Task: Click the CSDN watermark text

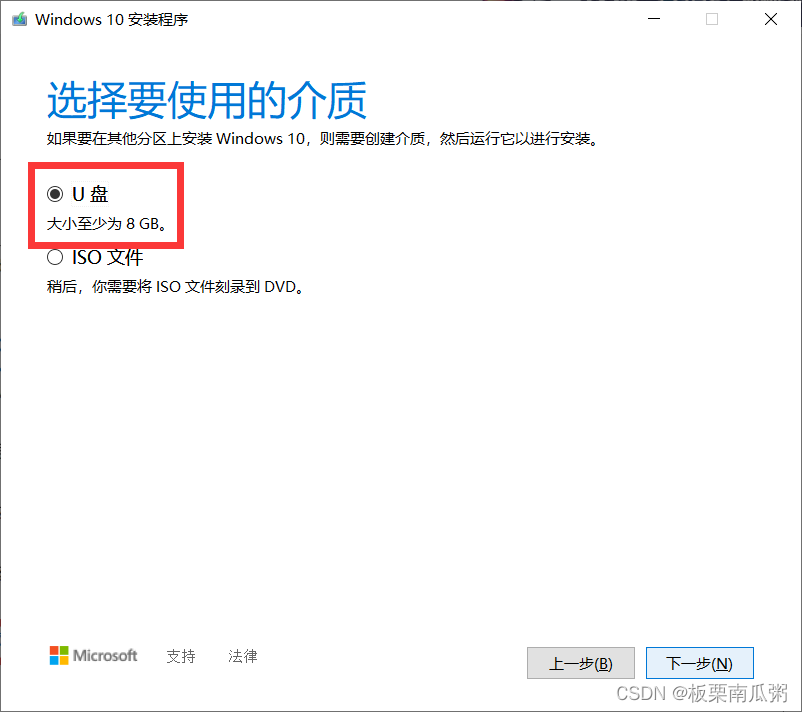Action: pyautogui.click(x=702, y=694)
